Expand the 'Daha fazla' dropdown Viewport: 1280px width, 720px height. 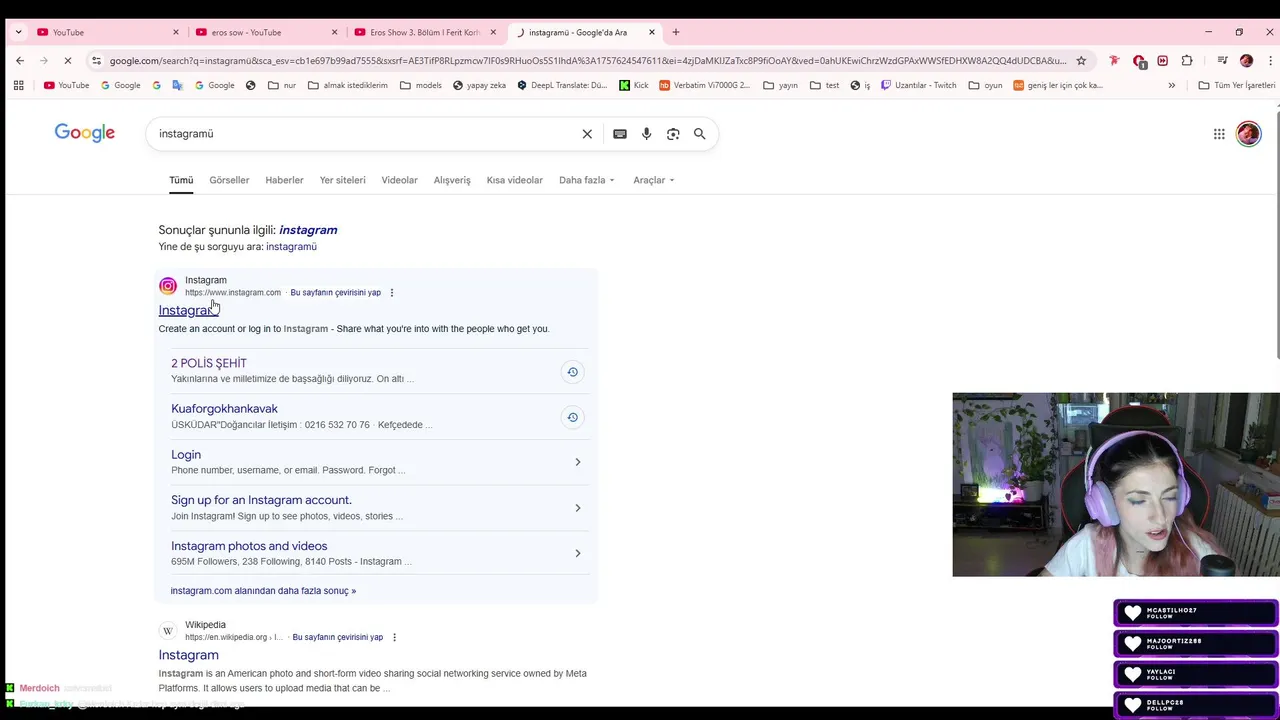click(x=587, y=180)
